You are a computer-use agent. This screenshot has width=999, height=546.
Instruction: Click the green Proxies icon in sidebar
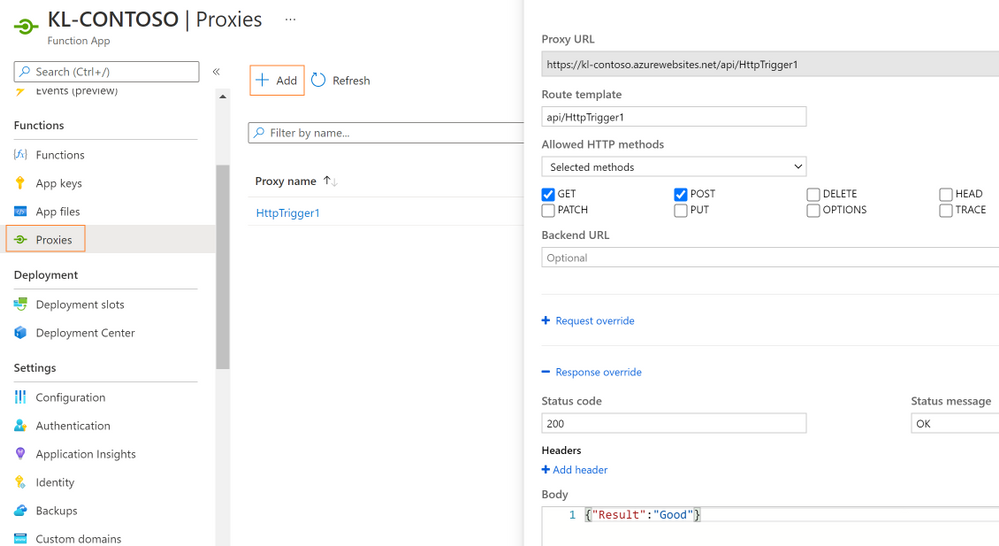(x=20, y=240)
